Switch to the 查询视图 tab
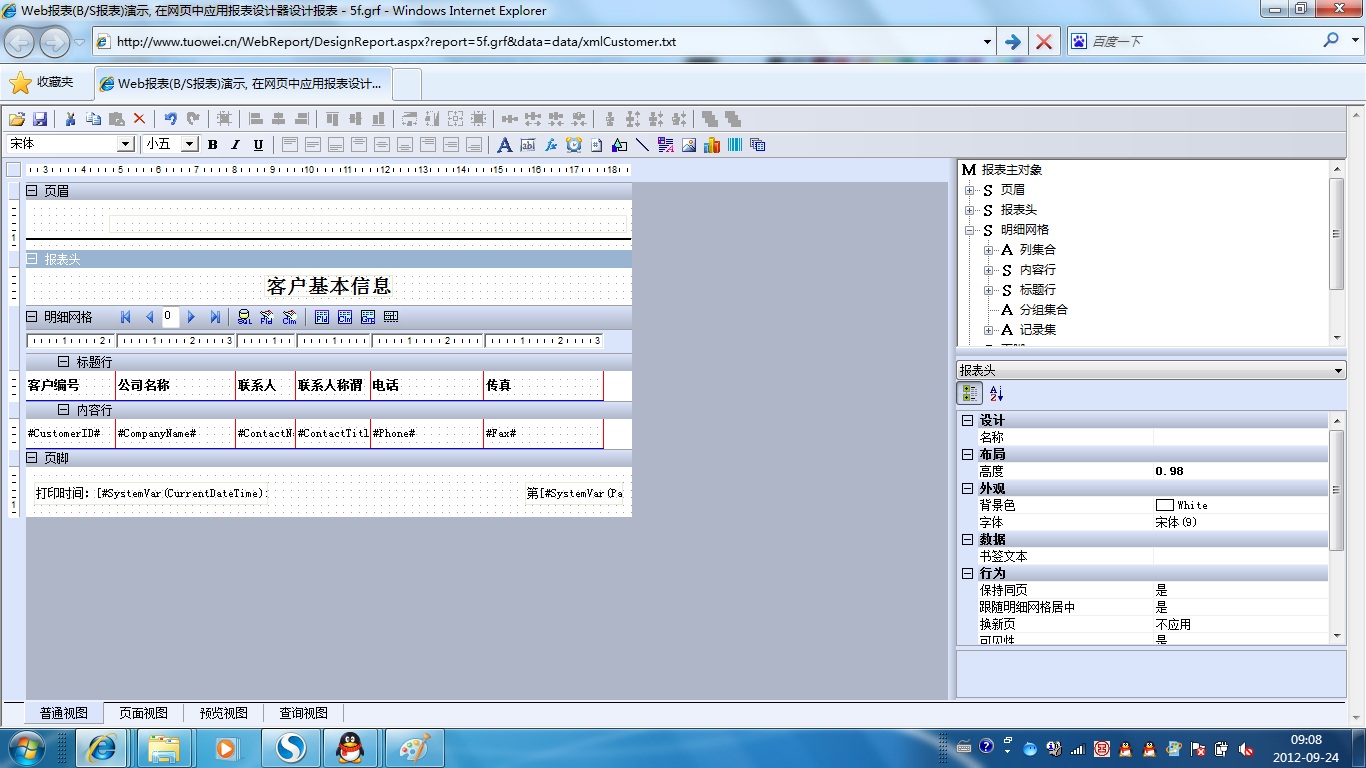1366x768 pixels. [303, 713]
